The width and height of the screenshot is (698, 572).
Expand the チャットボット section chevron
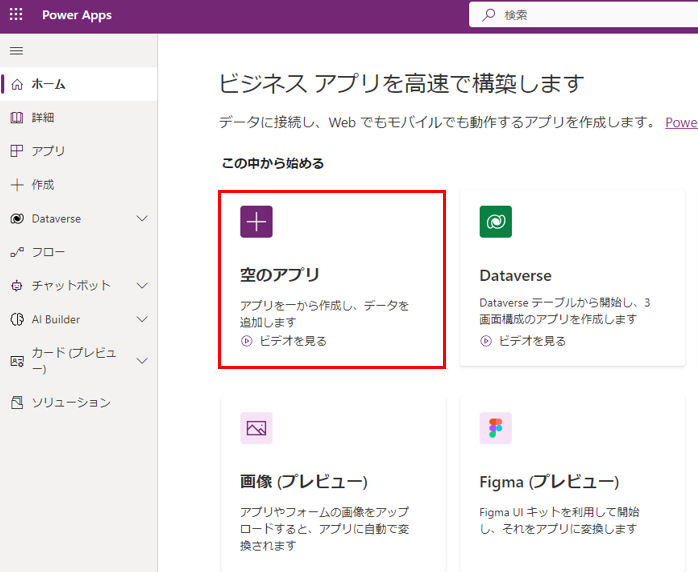[x=142, y=286]
